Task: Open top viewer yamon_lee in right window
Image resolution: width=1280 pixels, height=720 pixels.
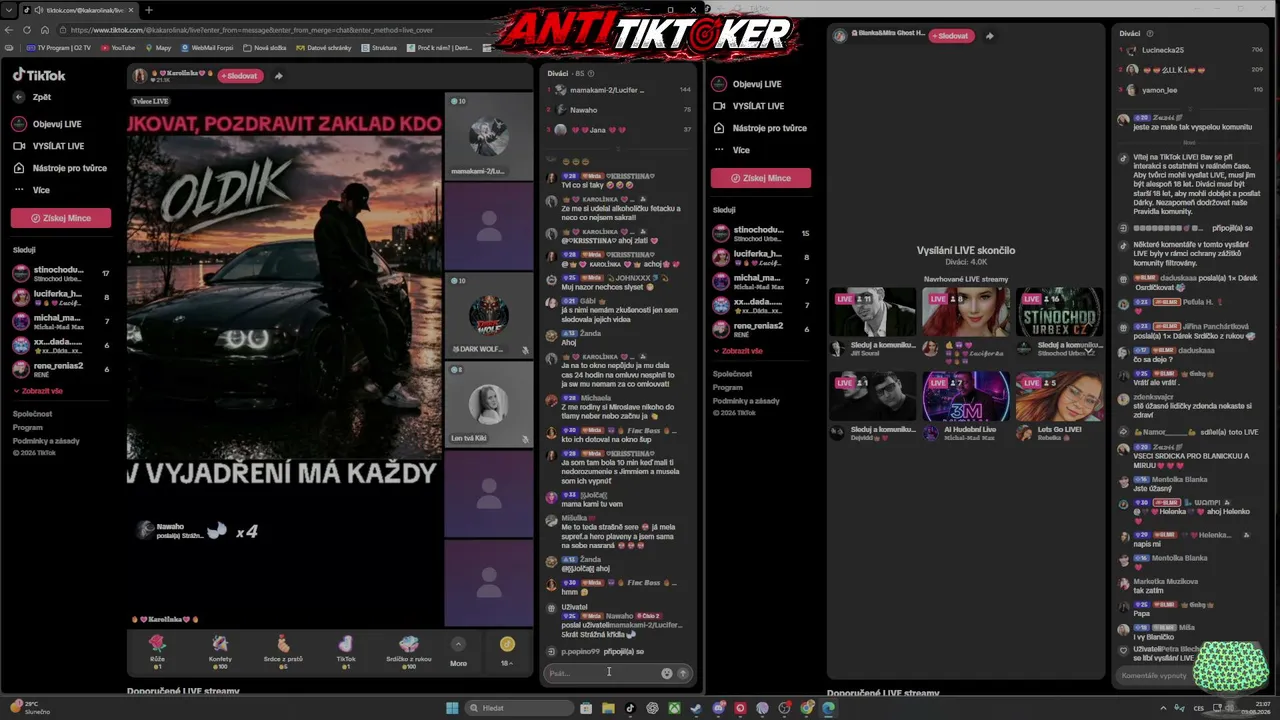Action: (x=1191, y=90)
